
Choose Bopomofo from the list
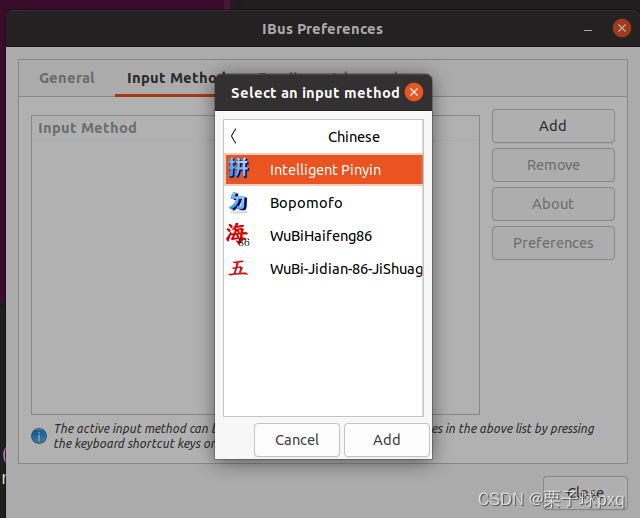[x=323, y=203]
